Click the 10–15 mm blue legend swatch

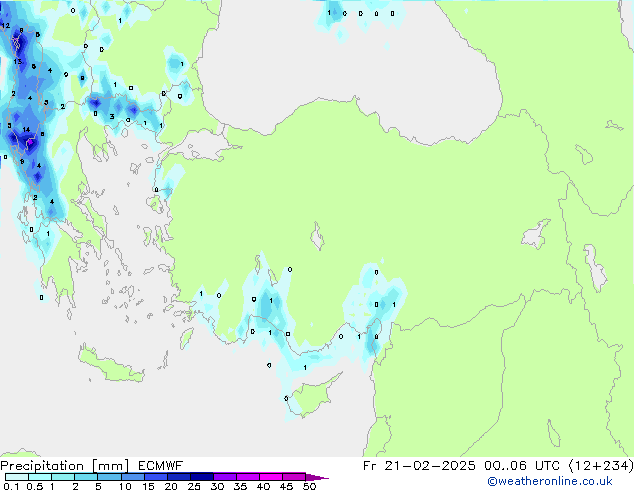[132, 477]
